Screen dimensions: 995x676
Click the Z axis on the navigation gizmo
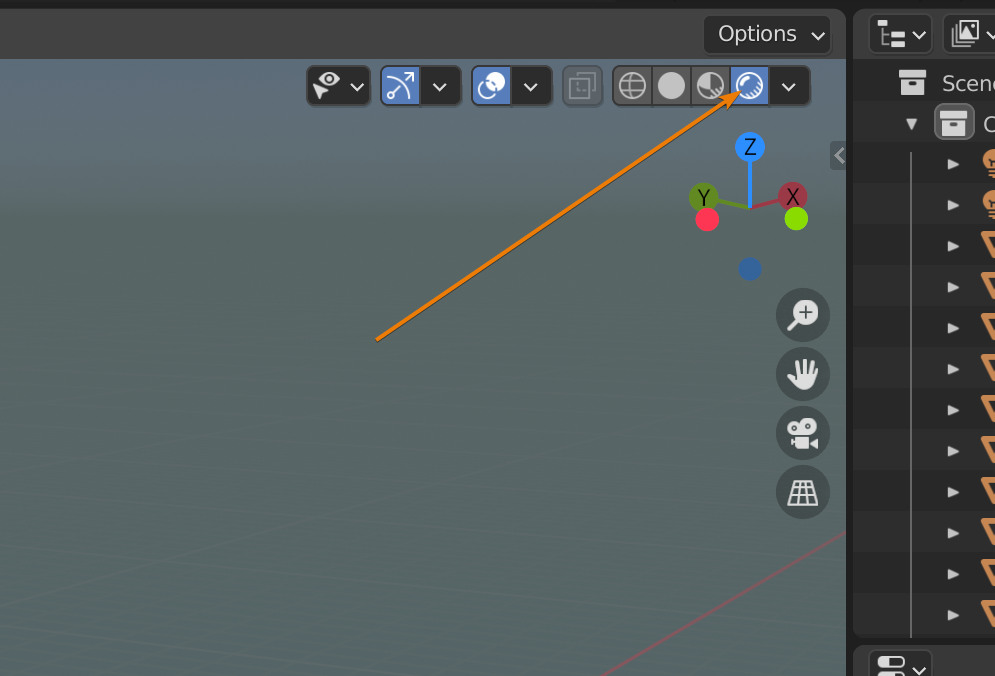(x=750, y=146)
